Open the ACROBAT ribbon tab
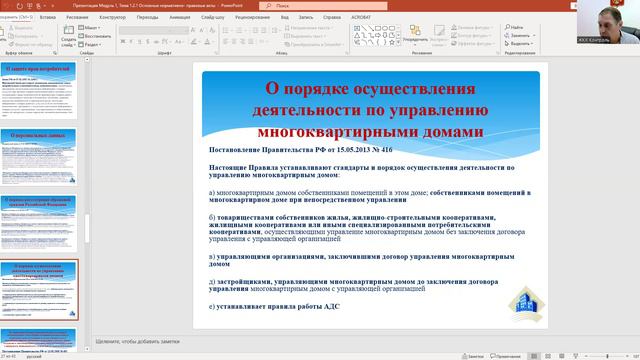Viewport: 640px width, 360px height. click(361, 18)
